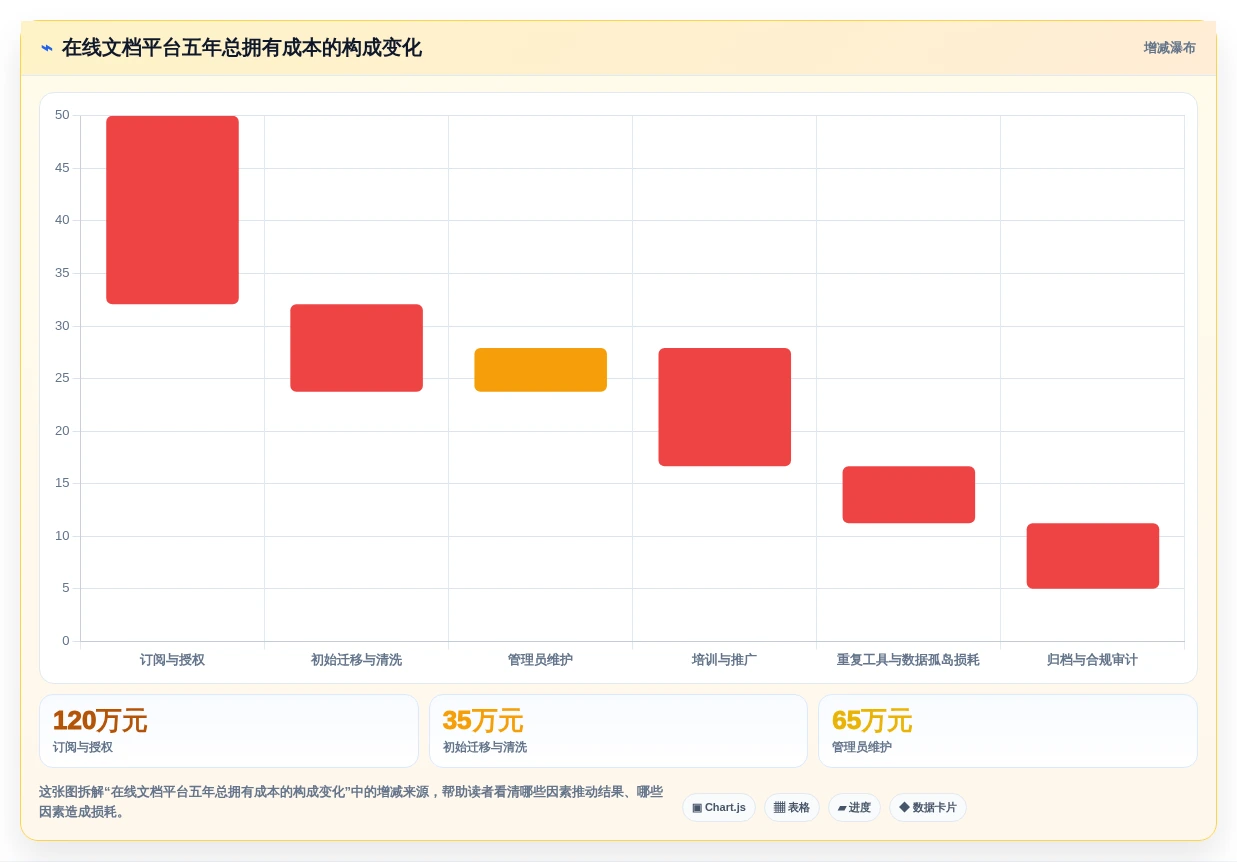Click the x-axis label 归档与合规审计
This screenshot has width=1237, height=862.
[x=1092, y=660]
